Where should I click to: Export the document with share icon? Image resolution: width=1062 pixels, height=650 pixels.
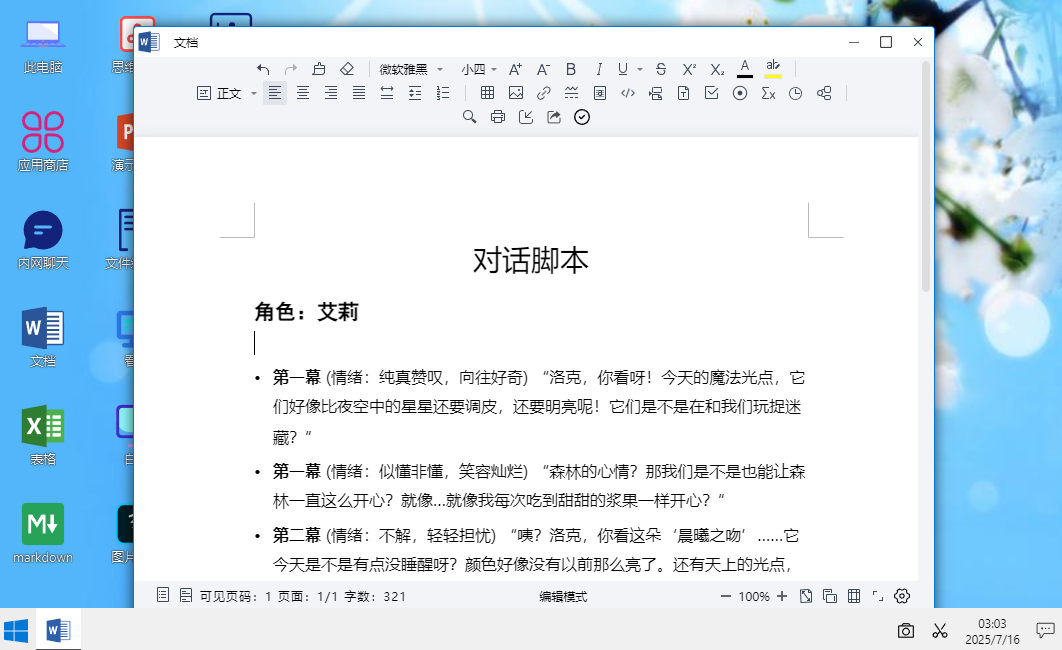(554, 117)
